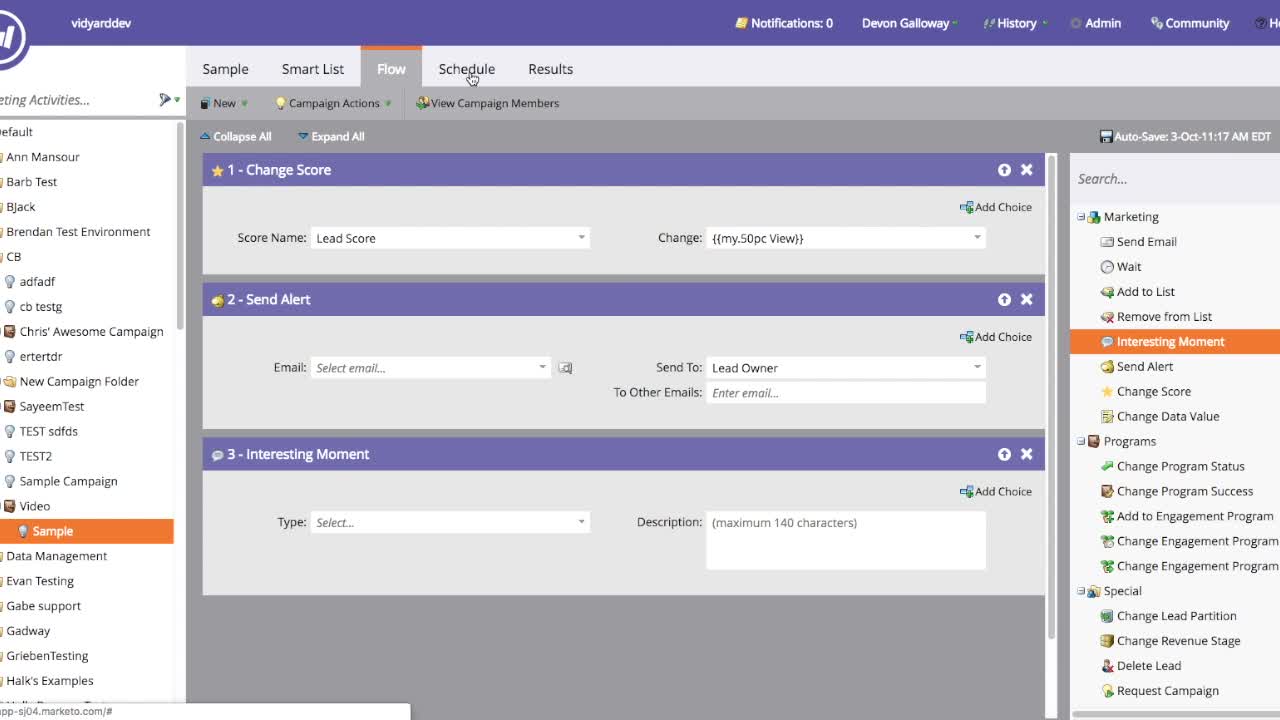Add Choice to Send Alert step
The width and height of the screenshot is (1280, 720).
996,337
